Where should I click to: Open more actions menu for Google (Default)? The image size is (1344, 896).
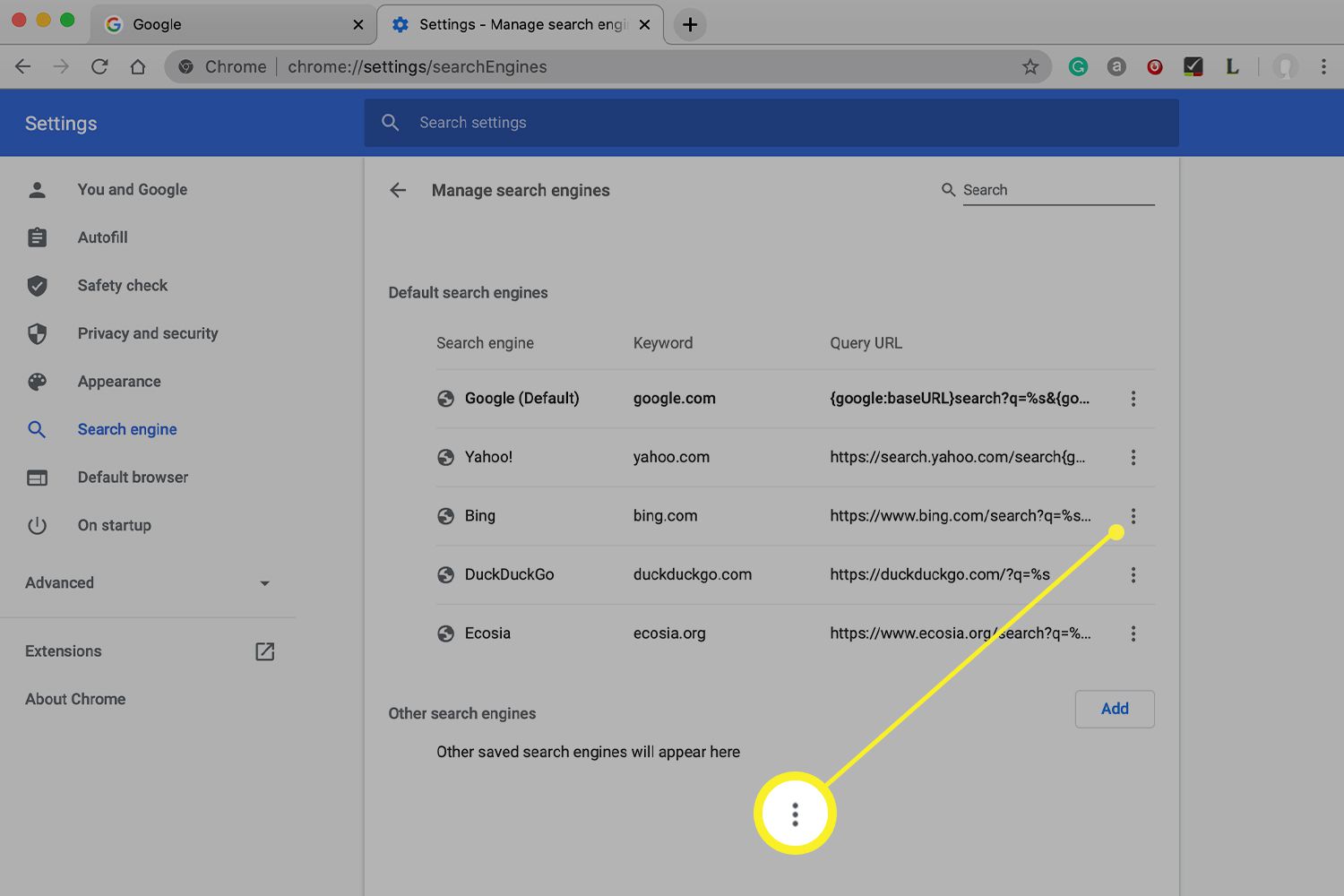pyautogui.click(x=1133, y=399)
